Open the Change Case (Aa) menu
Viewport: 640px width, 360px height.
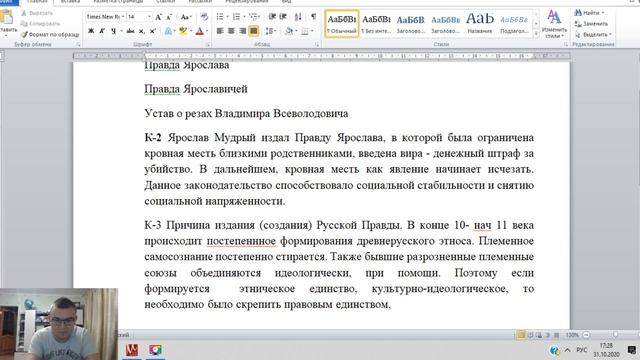tap(186, 17)
